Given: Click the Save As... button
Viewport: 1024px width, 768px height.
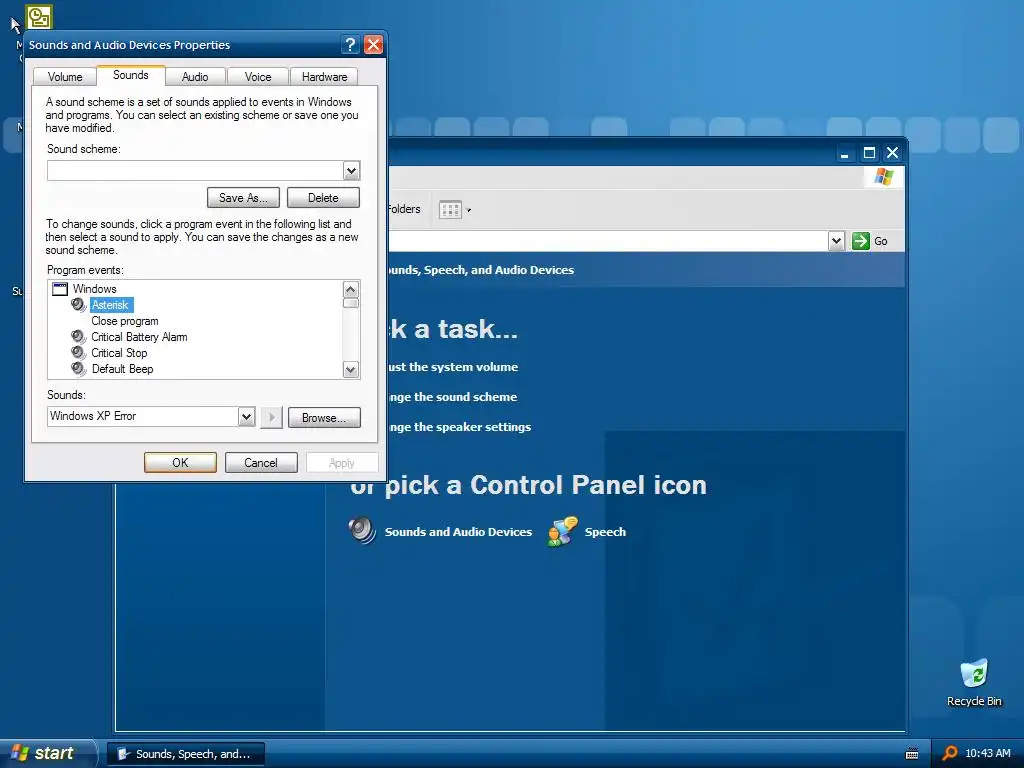Looking at the screenshot, I should 243,198.
